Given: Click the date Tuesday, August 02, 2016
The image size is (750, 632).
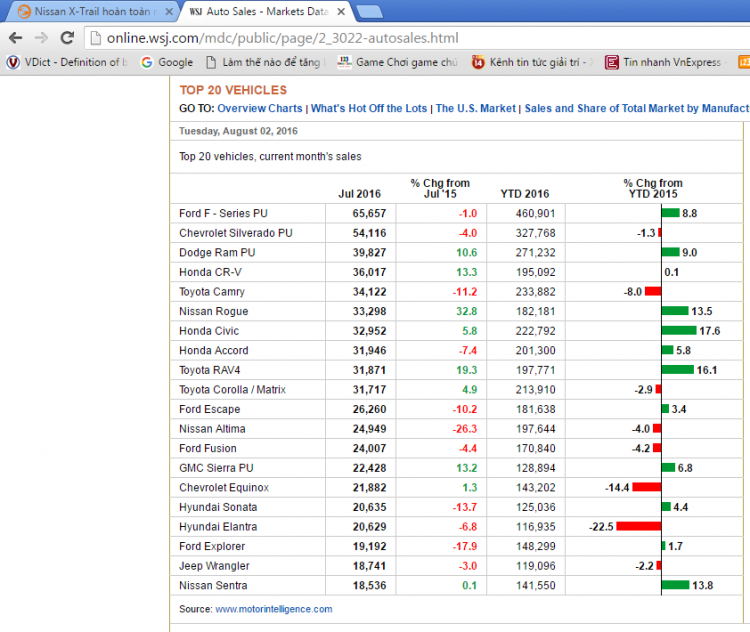Looking at the screenshot, I should 238,131.
